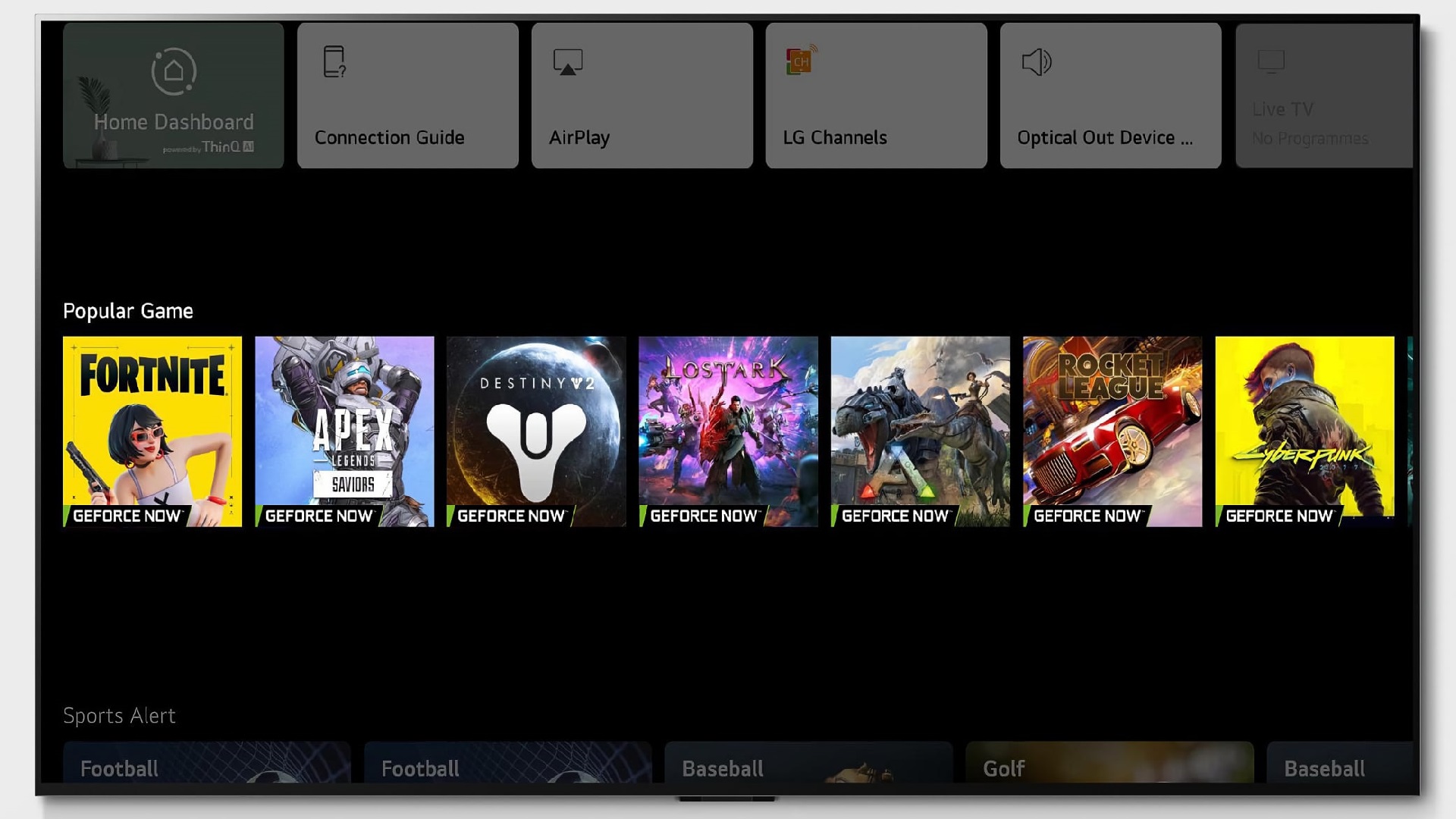Open the AirPlay tile
The height and width of the screenshot is (819, 1456).
(642, 96)
